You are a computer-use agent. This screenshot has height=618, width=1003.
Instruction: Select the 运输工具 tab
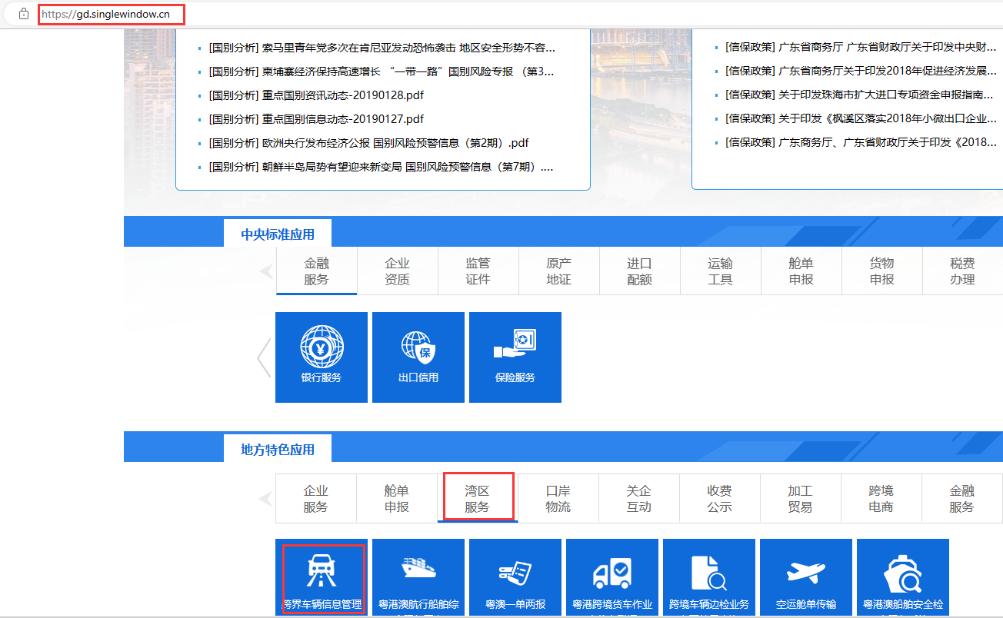tap(720, 271)
